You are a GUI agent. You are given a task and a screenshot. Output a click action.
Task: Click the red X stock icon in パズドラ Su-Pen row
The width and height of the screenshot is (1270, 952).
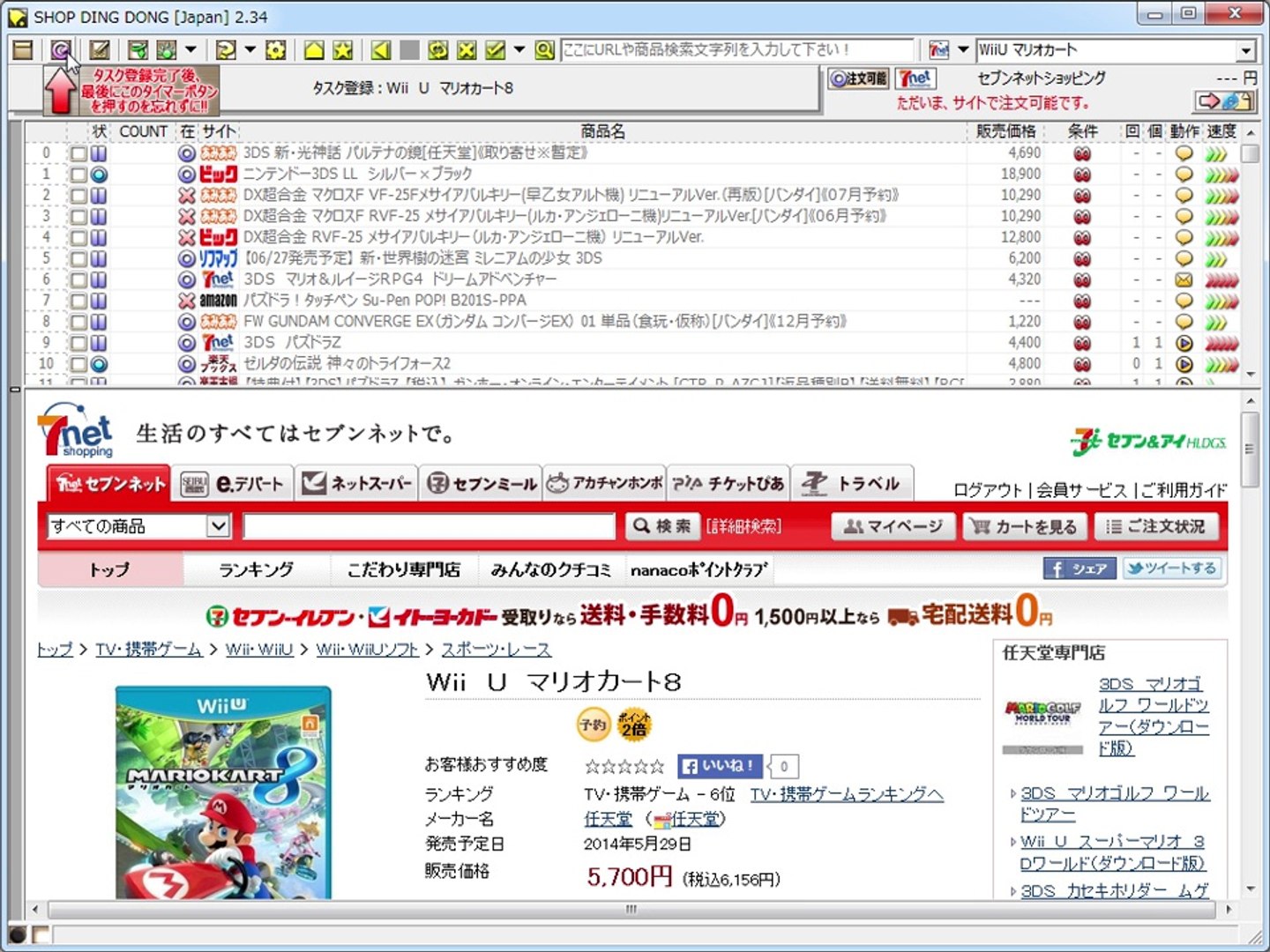pos(186,301)
